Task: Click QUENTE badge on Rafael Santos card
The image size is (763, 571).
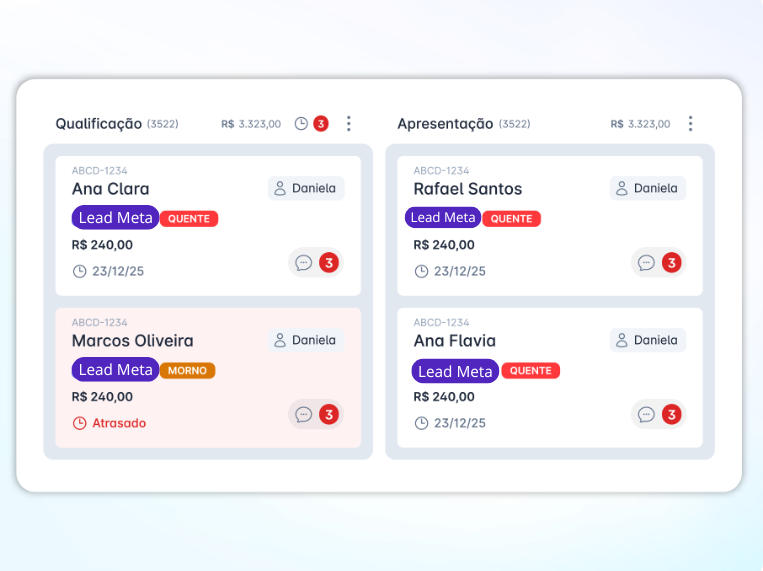Action: (x=511, y=218)
